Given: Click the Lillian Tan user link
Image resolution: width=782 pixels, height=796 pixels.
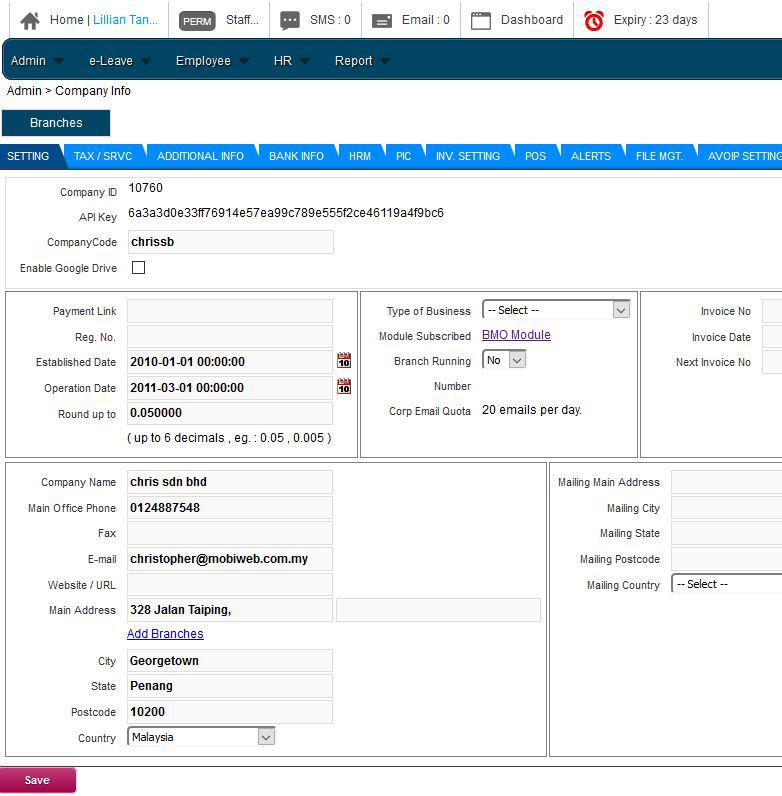Looking at the screenshot, I should point(125,20).
